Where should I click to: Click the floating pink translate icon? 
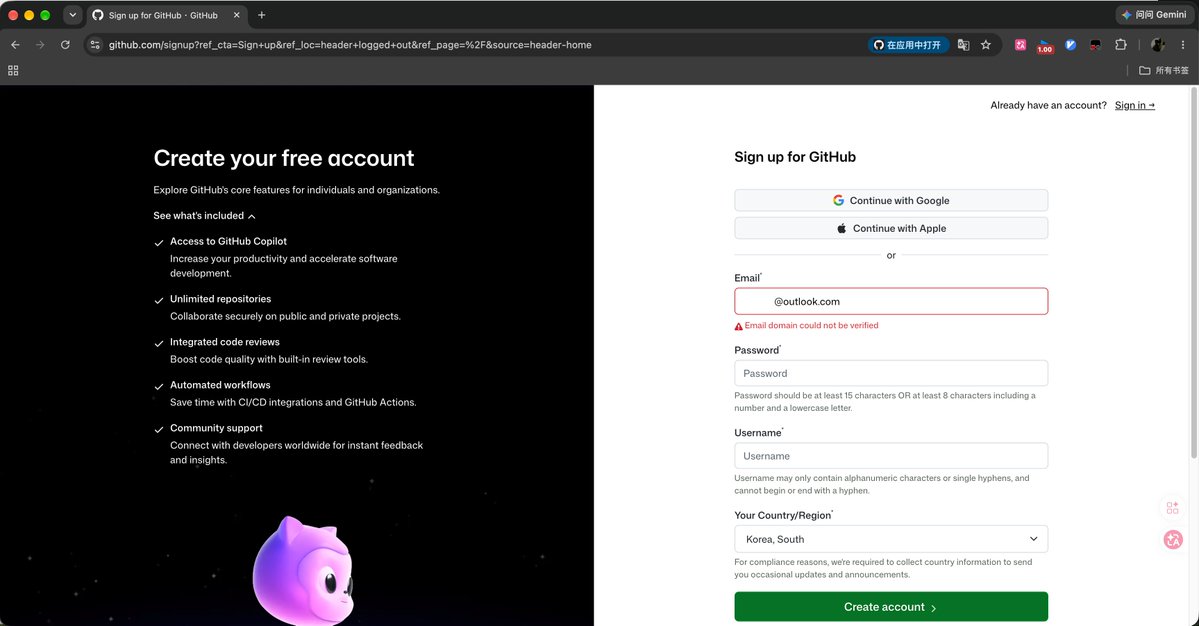point(1173,540)
